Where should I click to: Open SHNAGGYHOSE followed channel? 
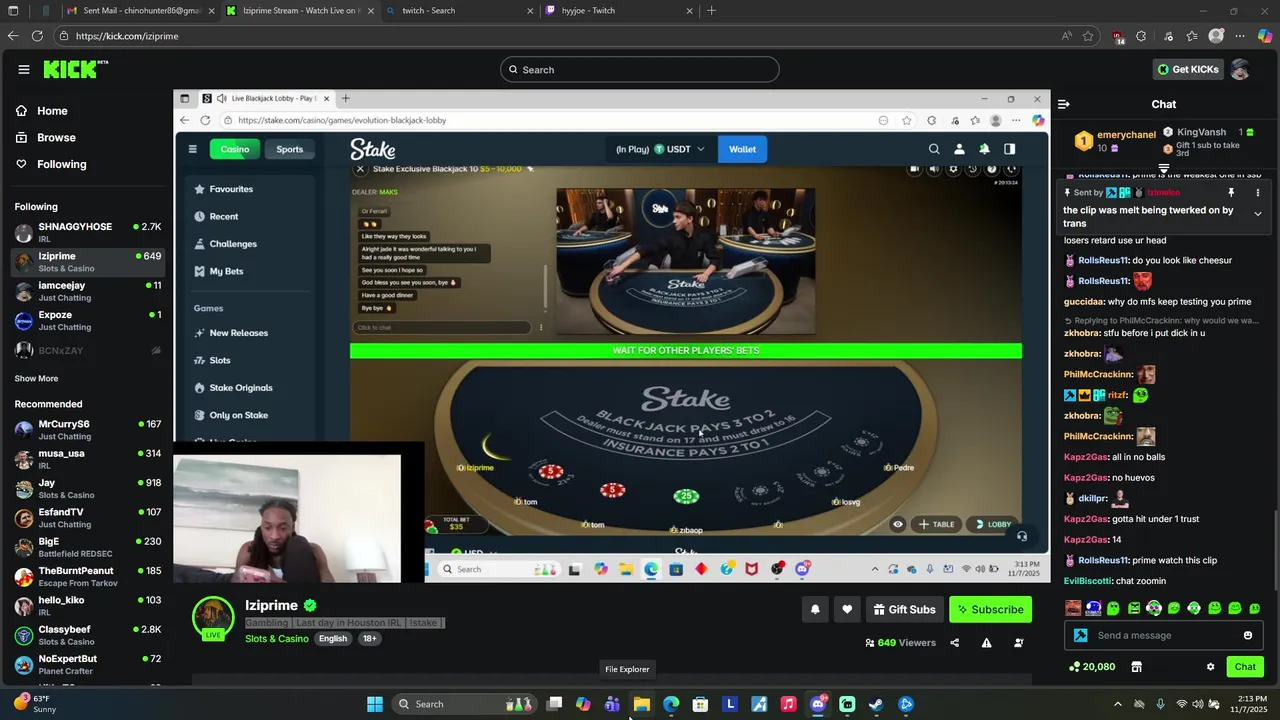pyautogui.click(x=88, y=232)
